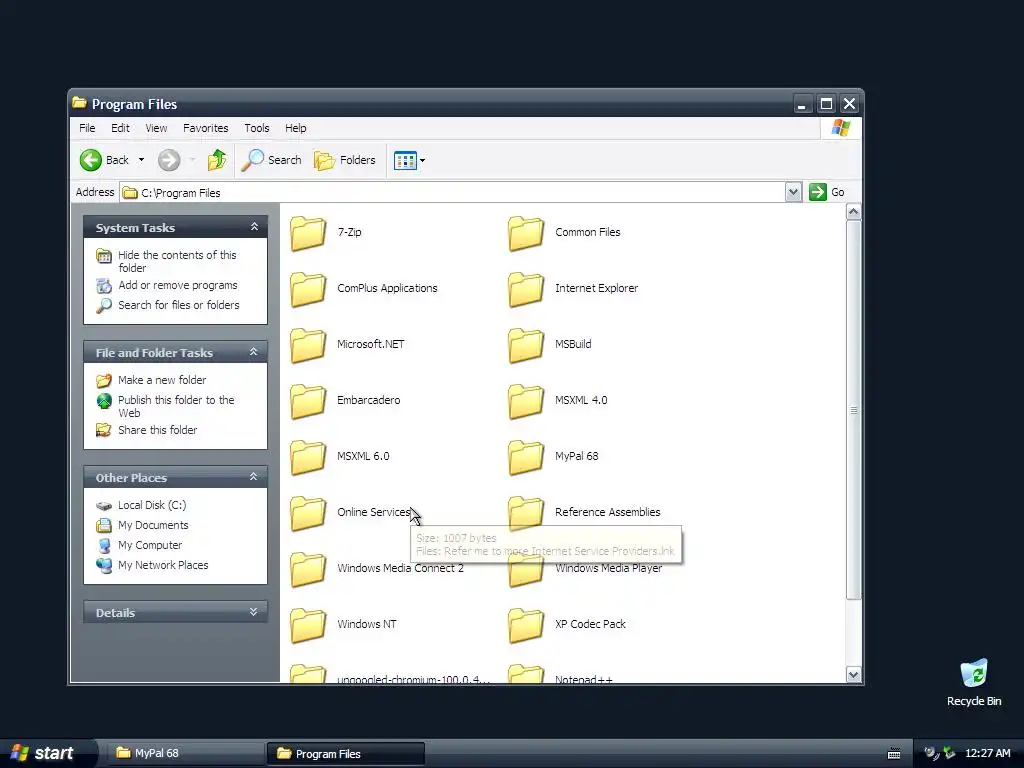This screenshot has height=768, width=1024.
Task: Click the address bar path field
Action: [453, 193]
